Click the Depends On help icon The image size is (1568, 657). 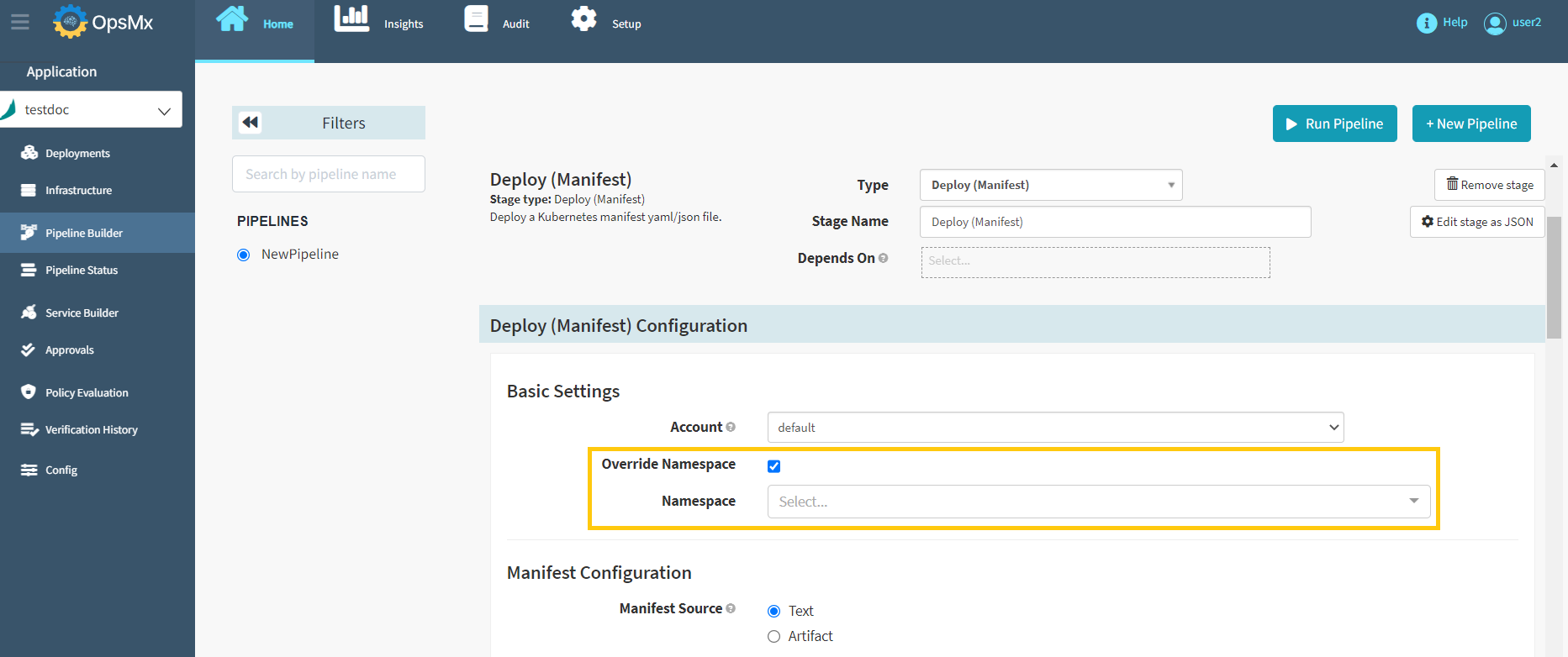[883, 258]
